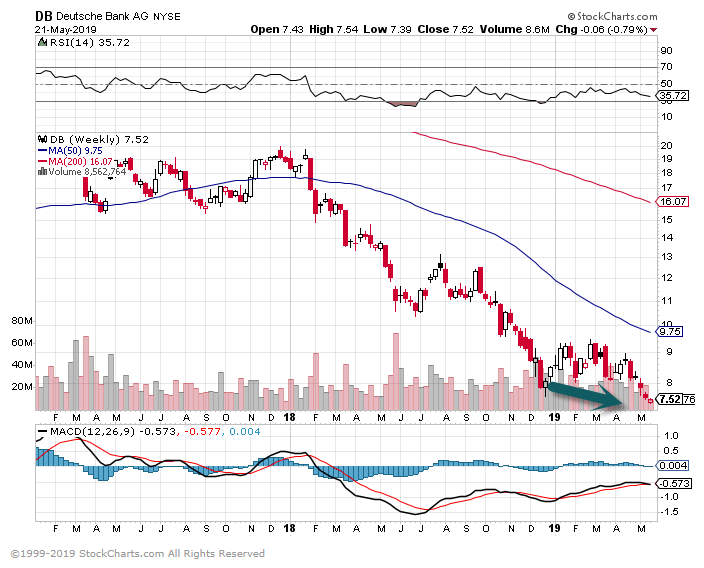Image resolution: width=704 pixels, height=568 pixels.
Task: Click the NYSE exchange label
Action: [x=167, y=17]
